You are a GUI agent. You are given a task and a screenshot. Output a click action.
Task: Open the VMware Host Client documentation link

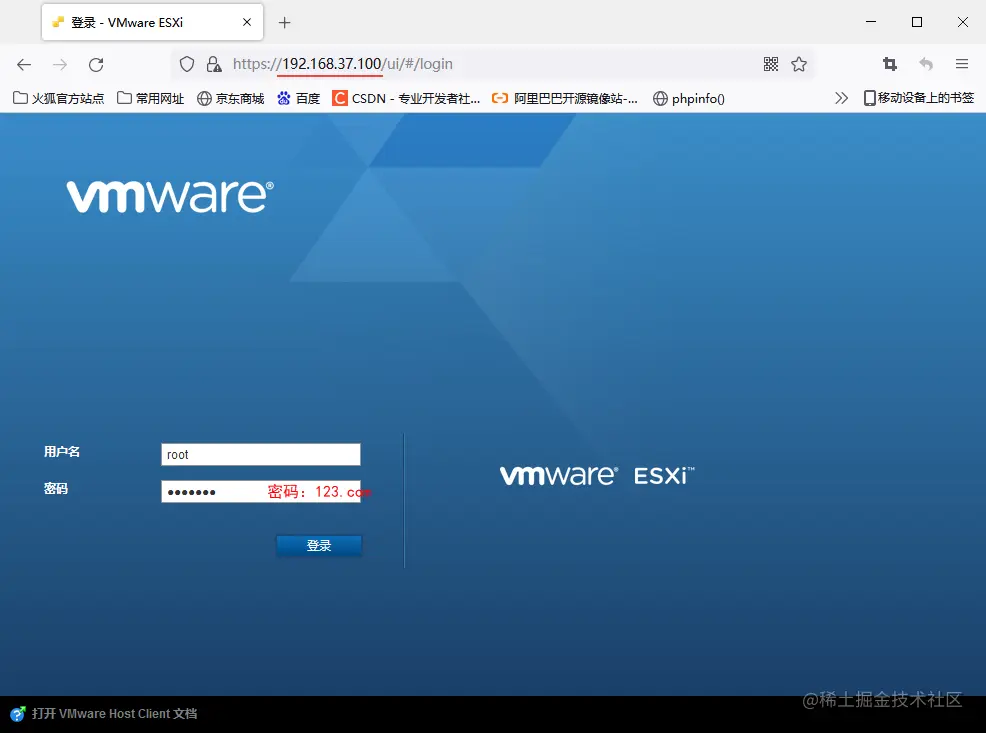point(114,714)
